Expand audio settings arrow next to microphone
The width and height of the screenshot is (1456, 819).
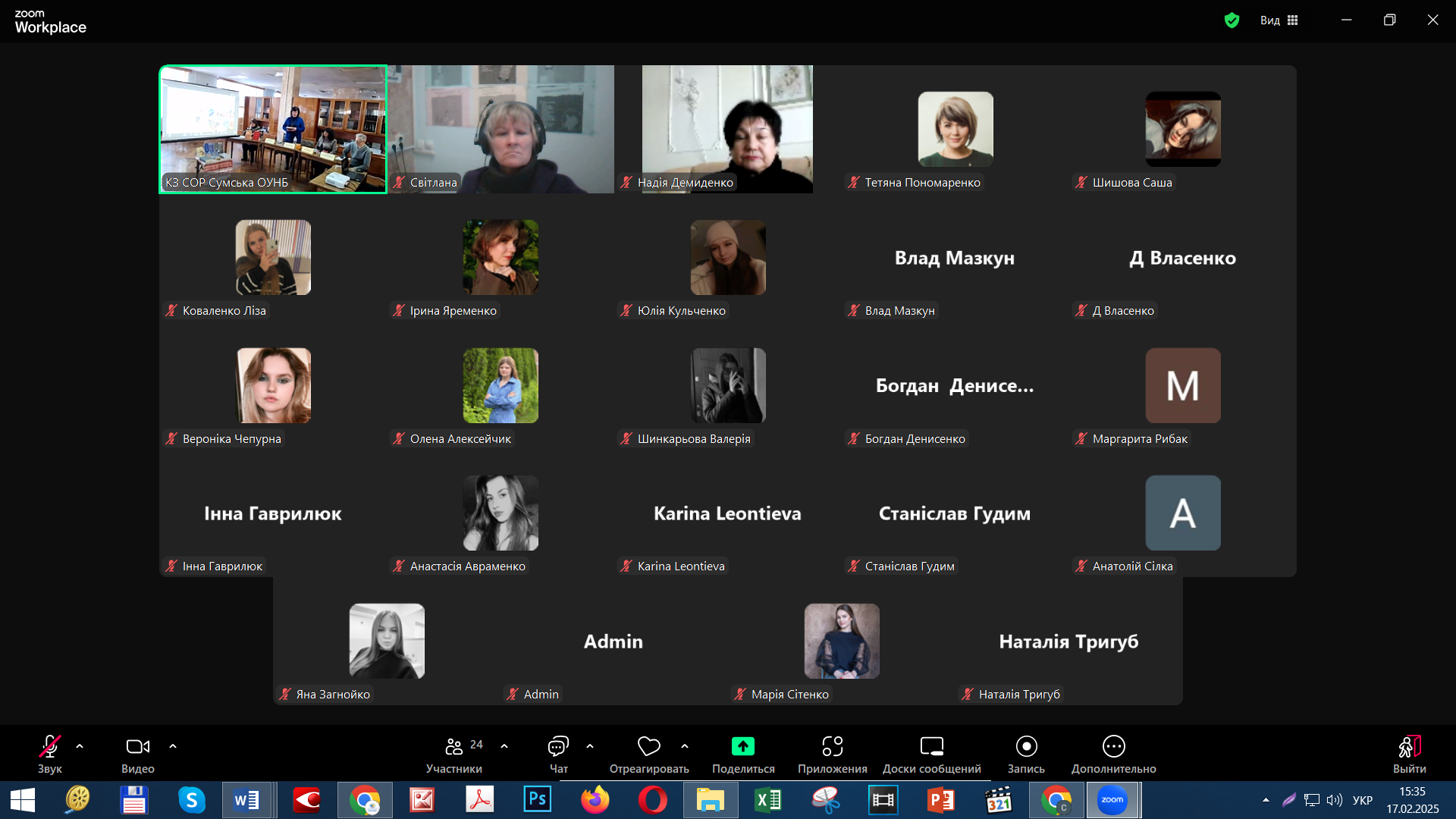pos(80,746)
